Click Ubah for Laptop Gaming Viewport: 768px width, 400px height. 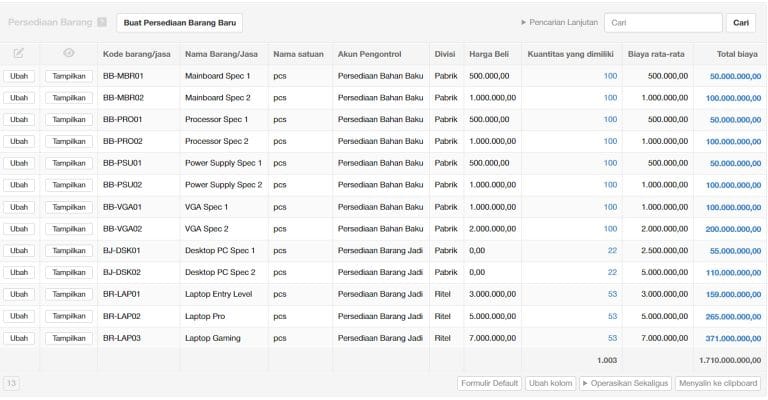[19, 338]
